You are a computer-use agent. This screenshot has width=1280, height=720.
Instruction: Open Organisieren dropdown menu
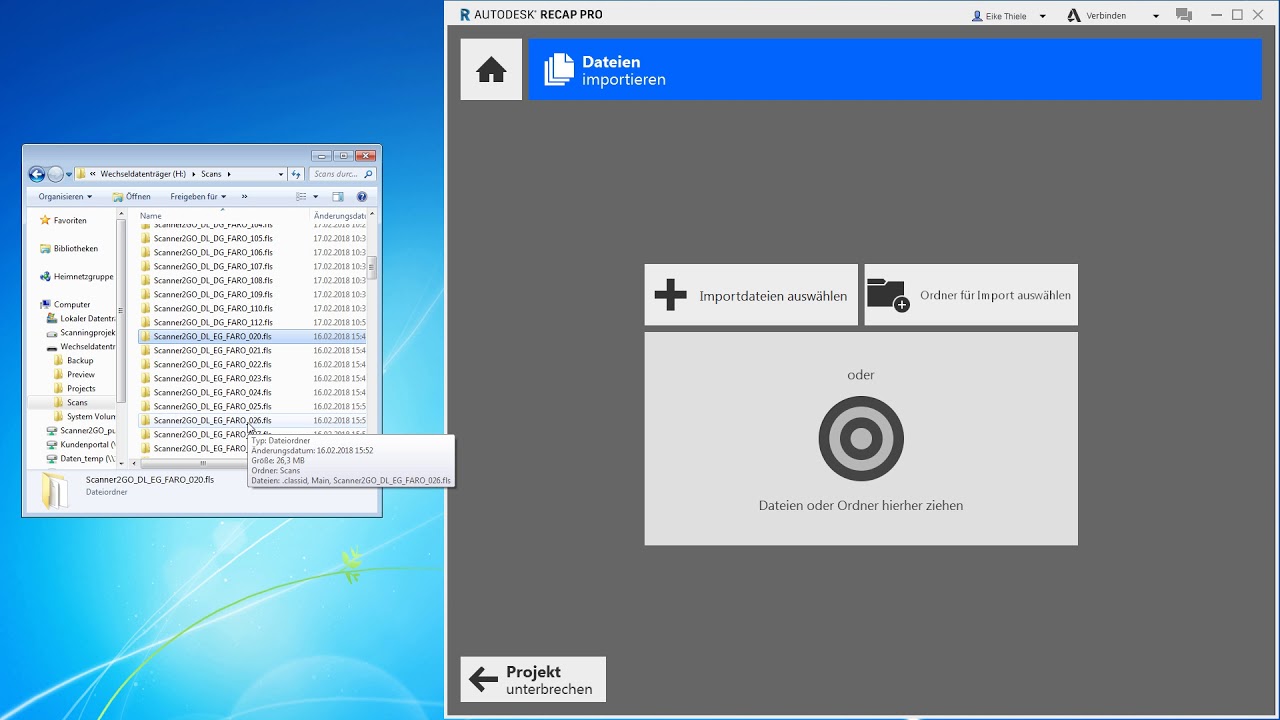tap(65, 197)
